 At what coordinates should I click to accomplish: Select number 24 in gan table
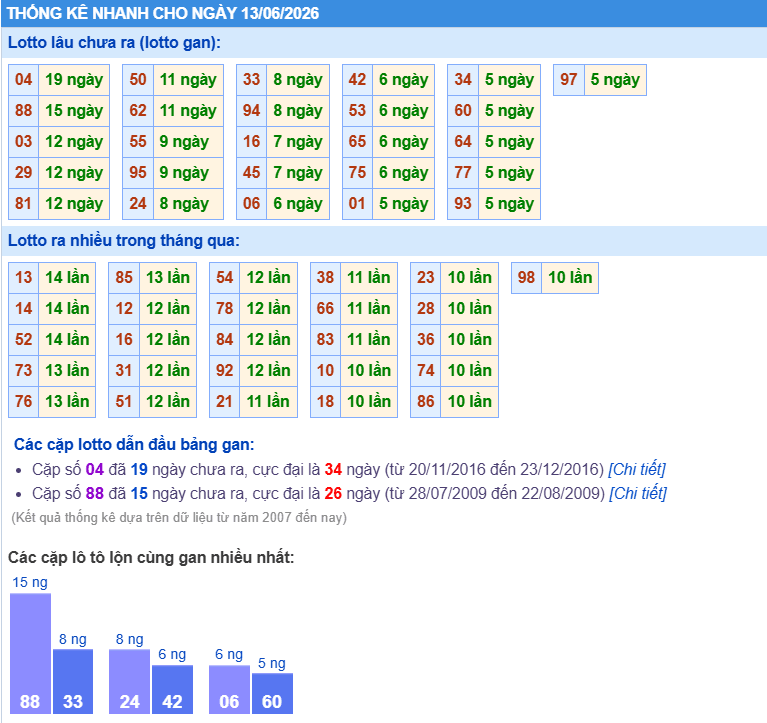138,203
